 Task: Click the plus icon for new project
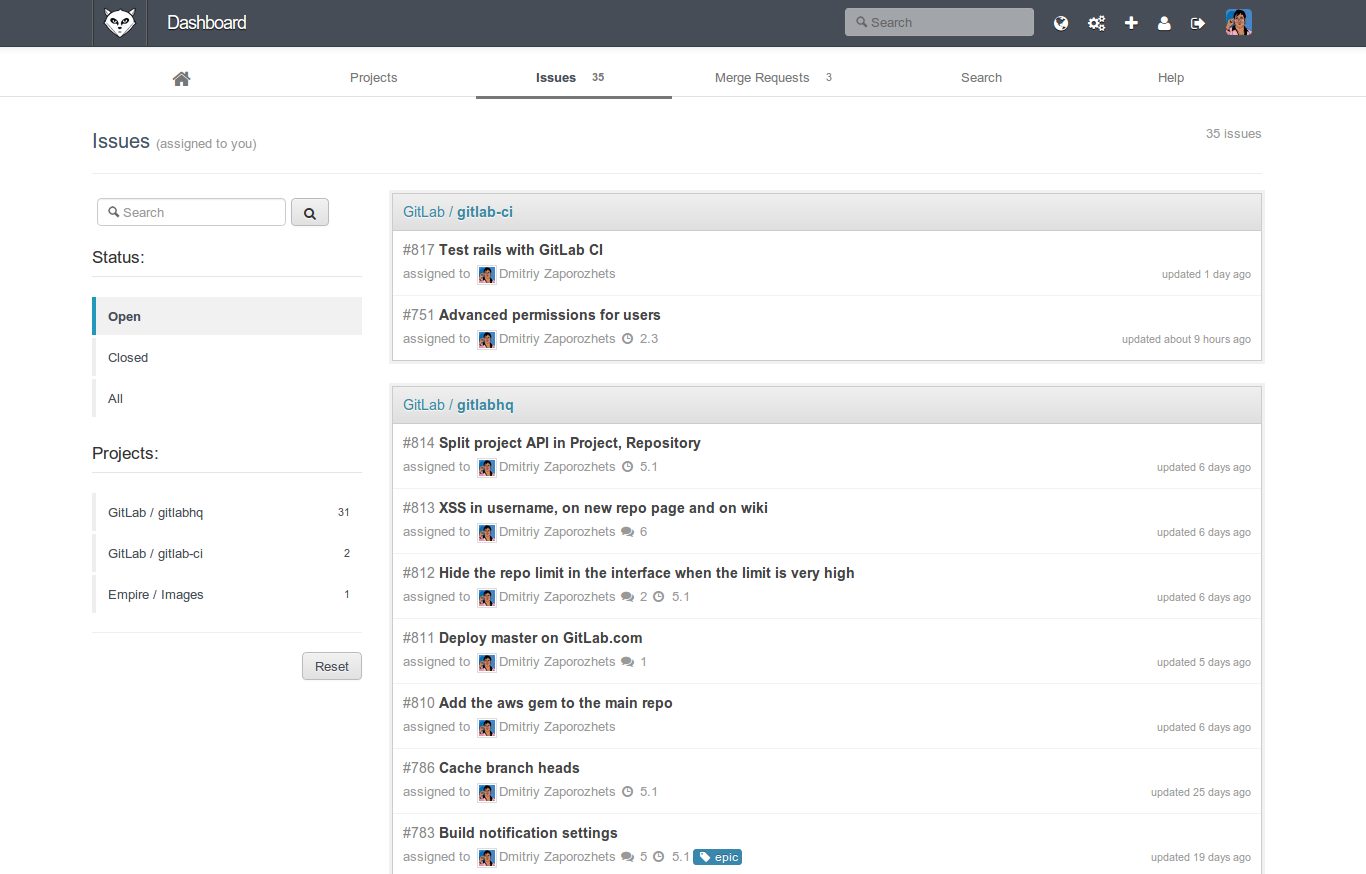(1131, 23)
